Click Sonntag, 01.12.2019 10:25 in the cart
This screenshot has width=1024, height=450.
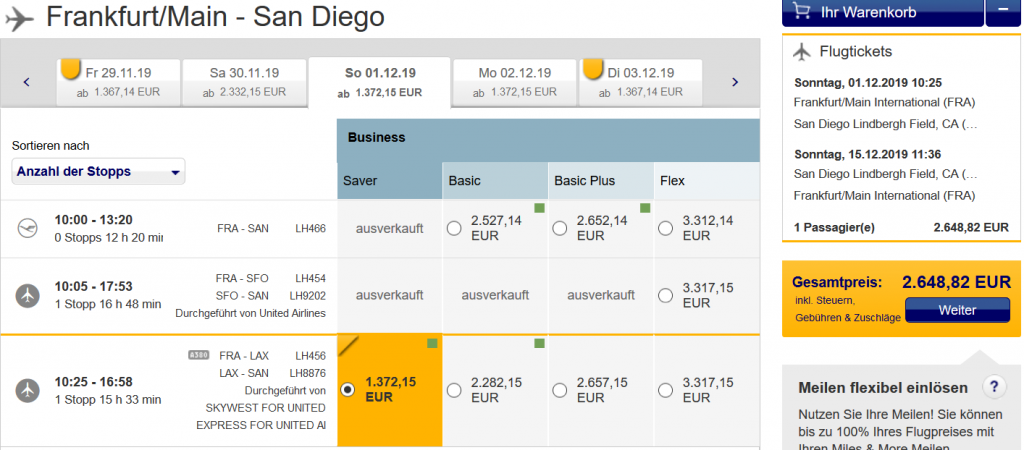[x=867, y=83]
